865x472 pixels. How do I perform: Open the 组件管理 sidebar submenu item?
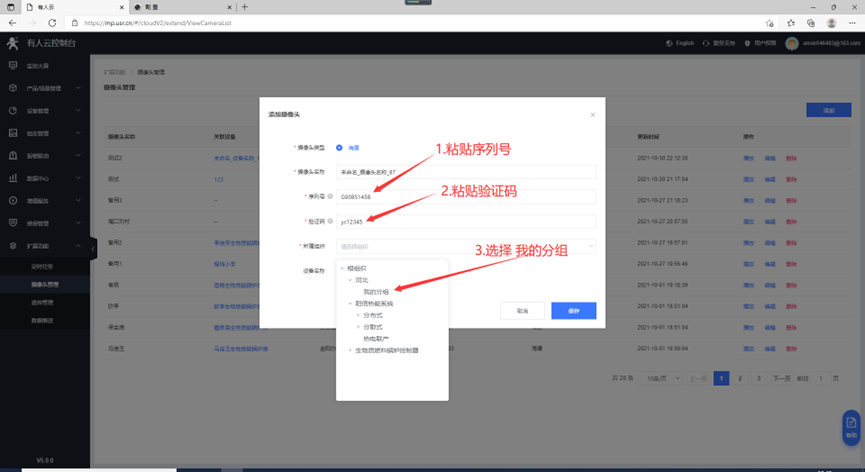click(x=42, y=302)
